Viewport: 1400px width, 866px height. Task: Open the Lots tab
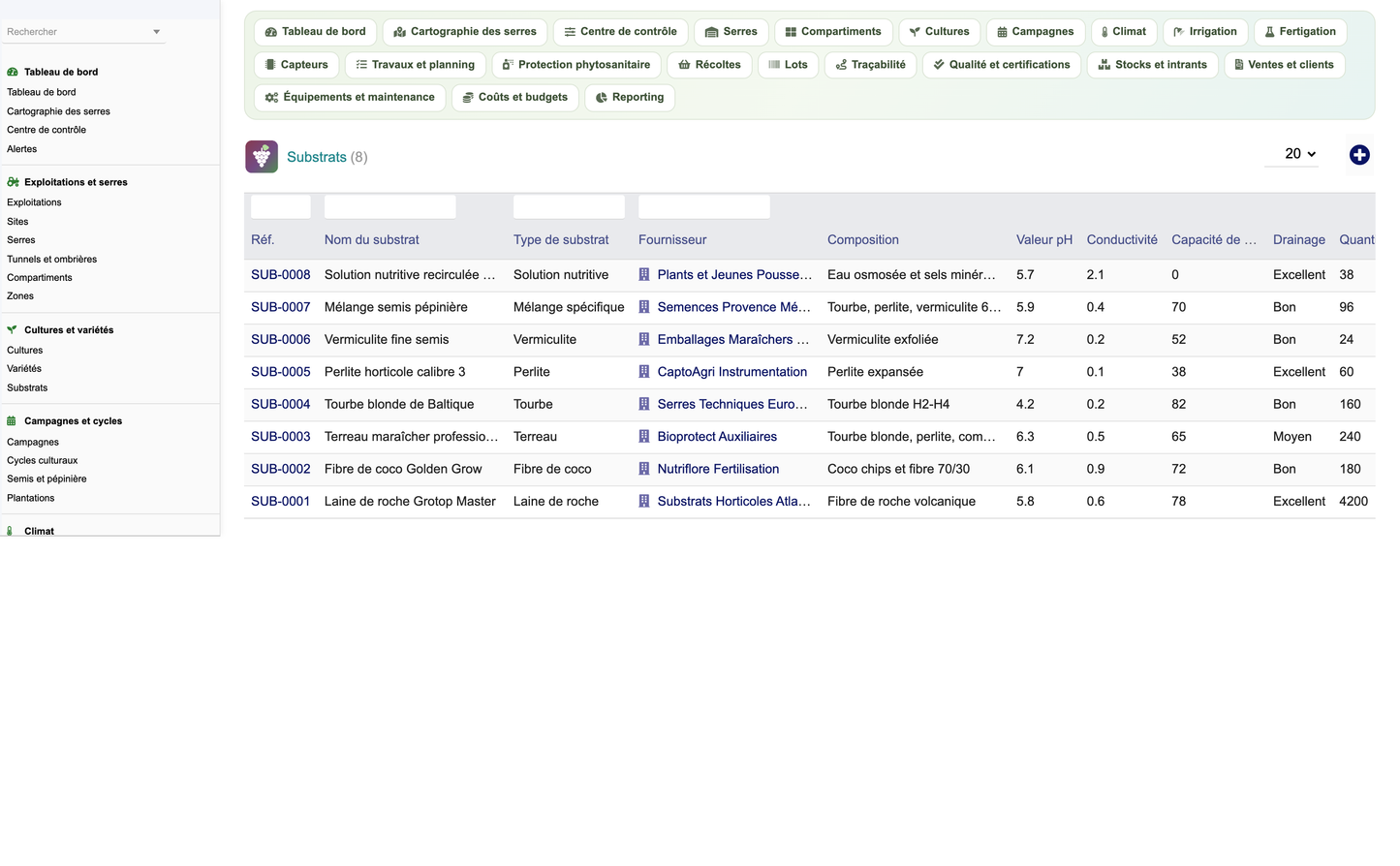click(x=788, y=65)
